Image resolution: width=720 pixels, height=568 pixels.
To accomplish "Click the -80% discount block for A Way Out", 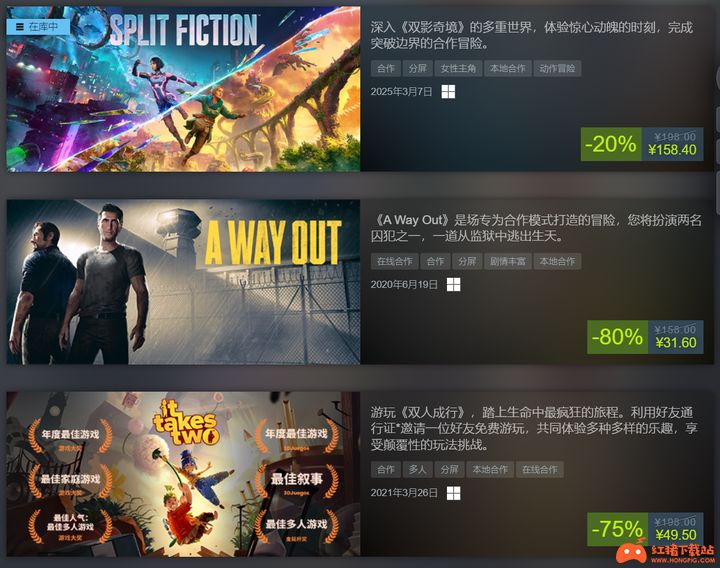I will tap(645, 337).
